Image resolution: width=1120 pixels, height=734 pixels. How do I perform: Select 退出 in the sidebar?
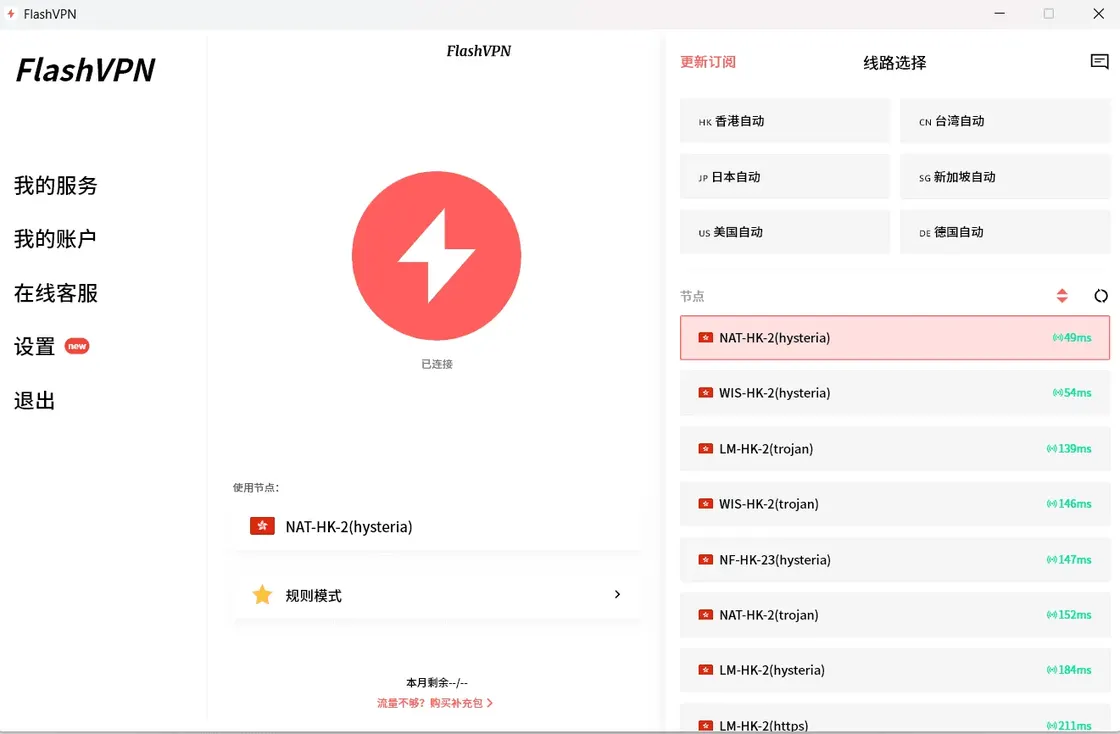[x=34, y=401]
